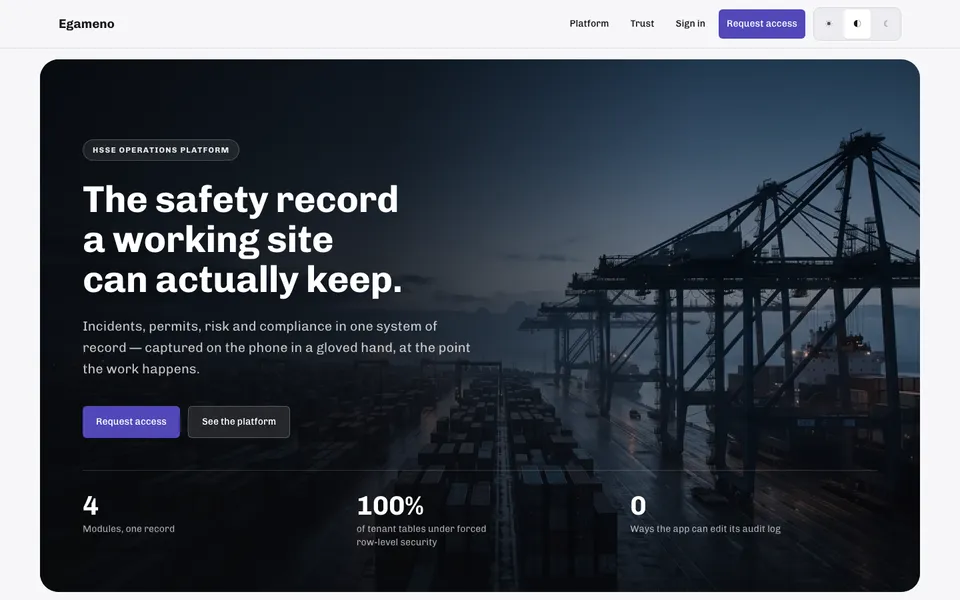The height and width of the screenshot is (600, 960).
Task: Select the system auto theme half-circle icon
Action: point(857,24)
